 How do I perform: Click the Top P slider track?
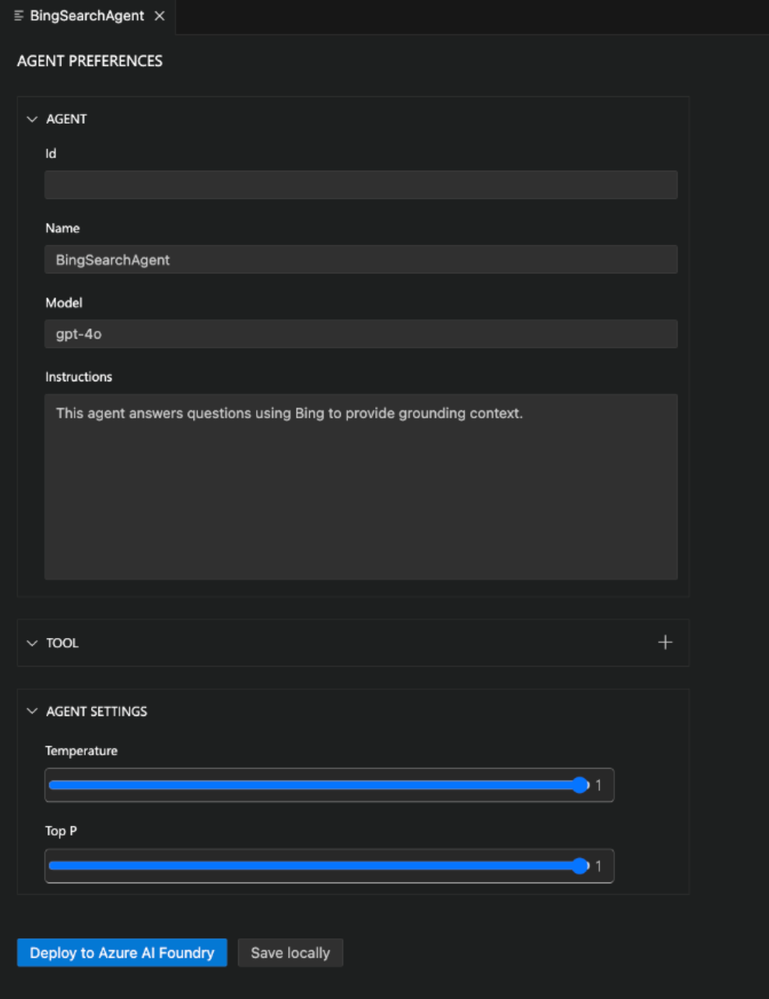pos(319,866)
